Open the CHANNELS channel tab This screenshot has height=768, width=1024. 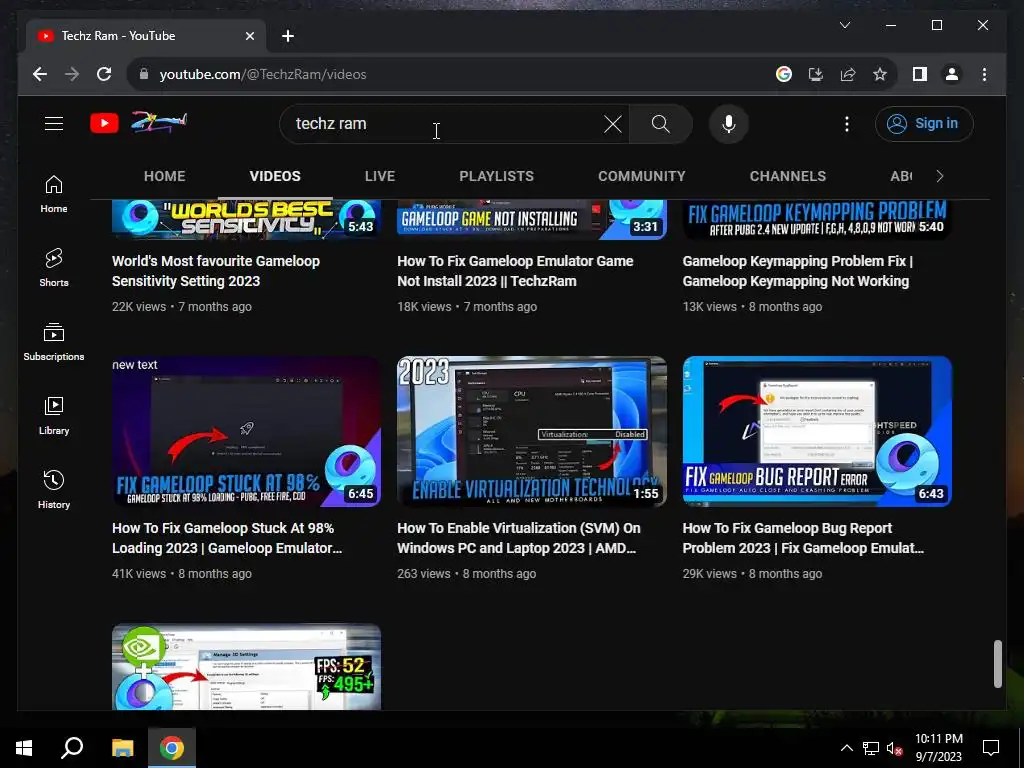coord(788,176)
